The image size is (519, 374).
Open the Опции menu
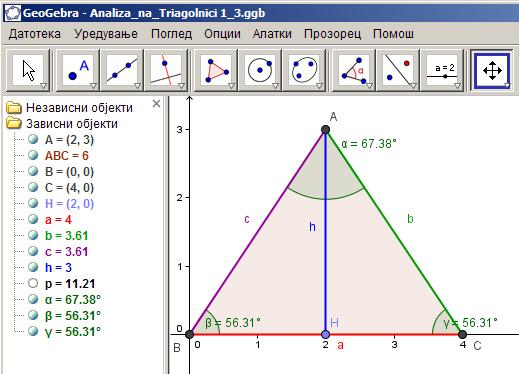coord(222,34)
